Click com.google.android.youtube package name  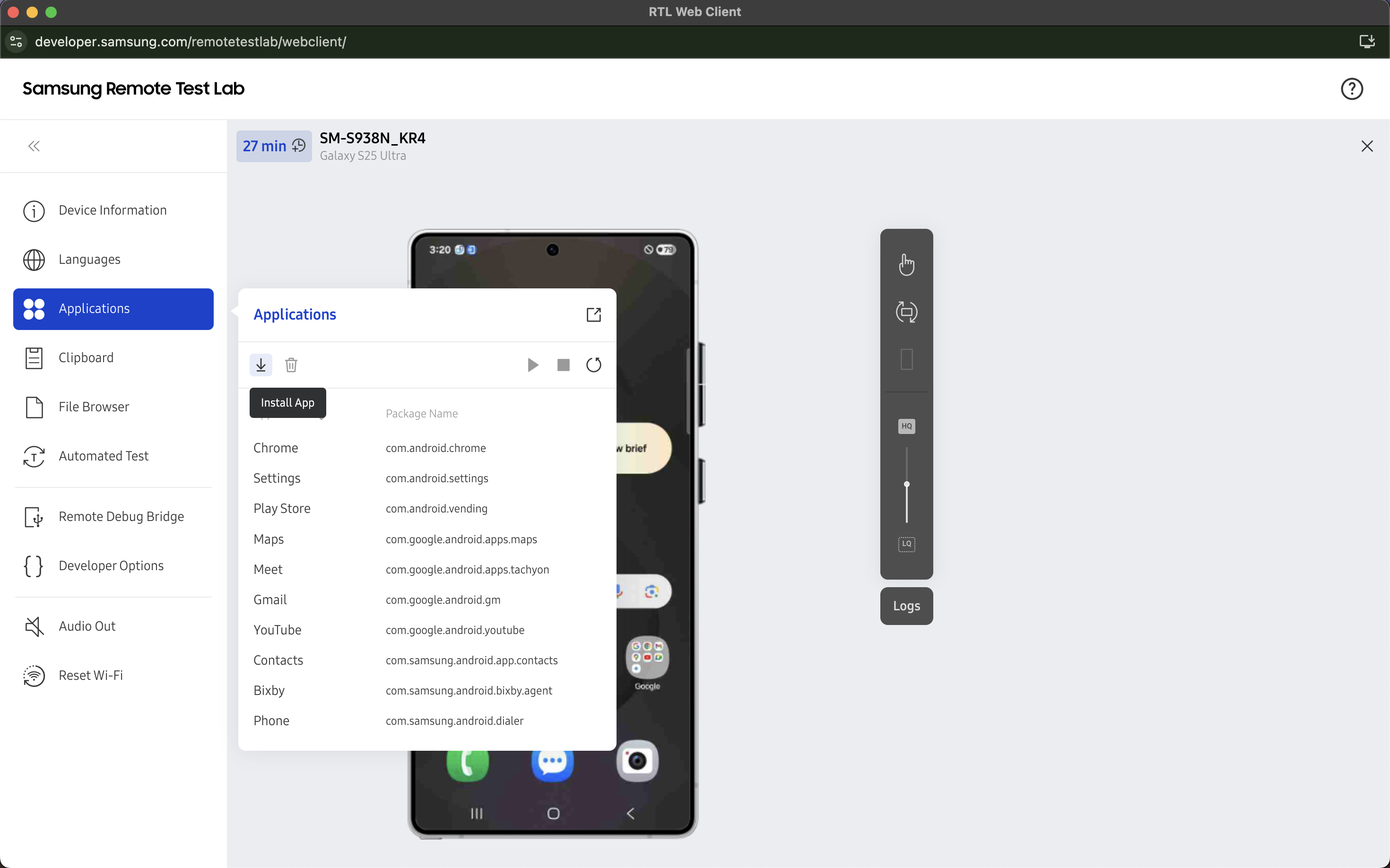coord(455,630)
